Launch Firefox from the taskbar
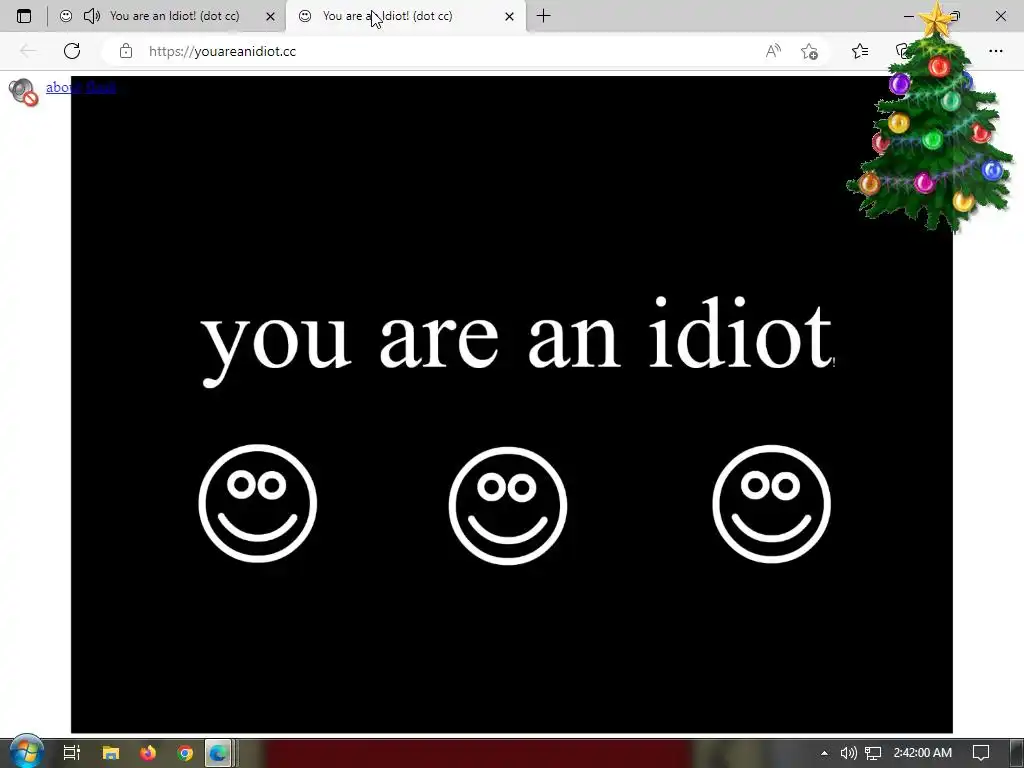This screenshot has width=1024, height=768. [148, 753]
